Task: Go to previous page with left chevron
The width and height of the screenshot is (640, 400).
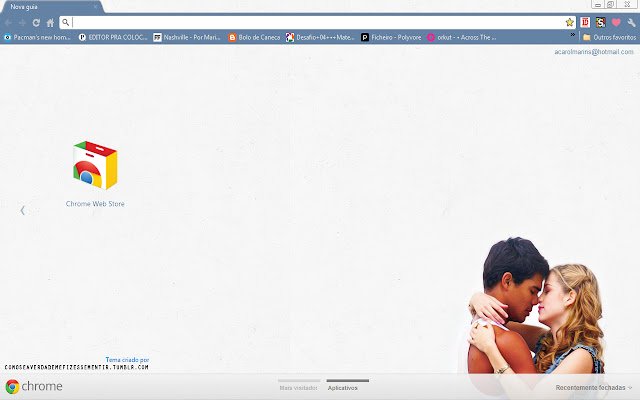Action: point(22,210)
